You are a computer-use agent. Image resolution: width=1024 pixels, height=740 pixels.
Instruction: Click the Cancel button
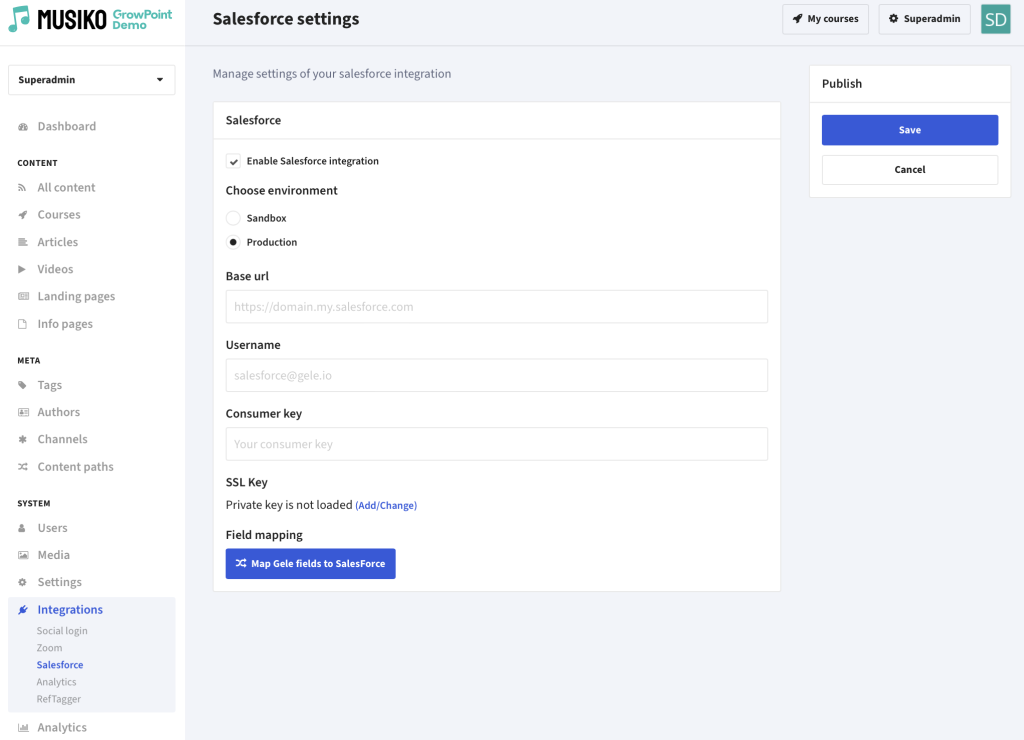click(910, 170)
